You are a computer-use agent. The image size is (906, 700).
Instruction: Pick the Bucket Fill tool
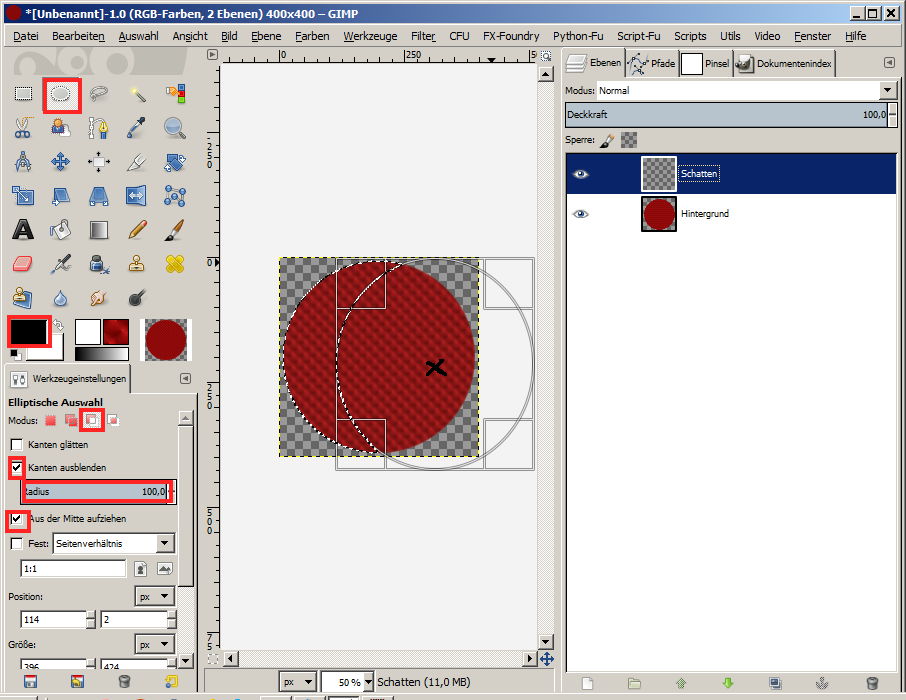click(60, 230)
